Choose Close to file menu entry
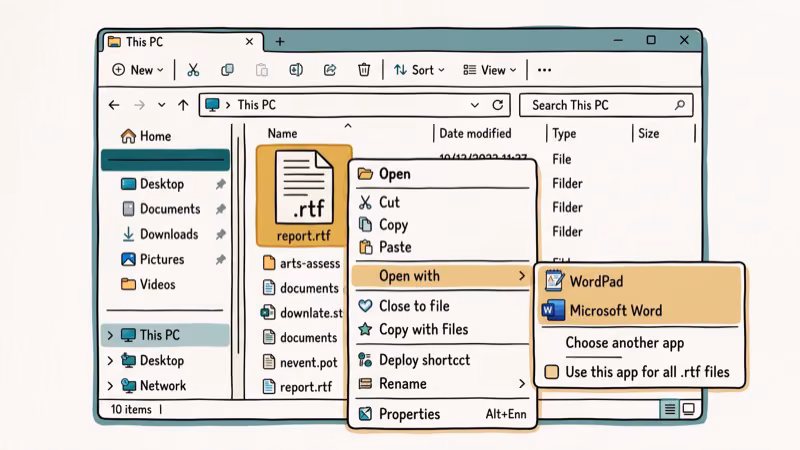Viewport: 800px width, 450px height. 442,306
